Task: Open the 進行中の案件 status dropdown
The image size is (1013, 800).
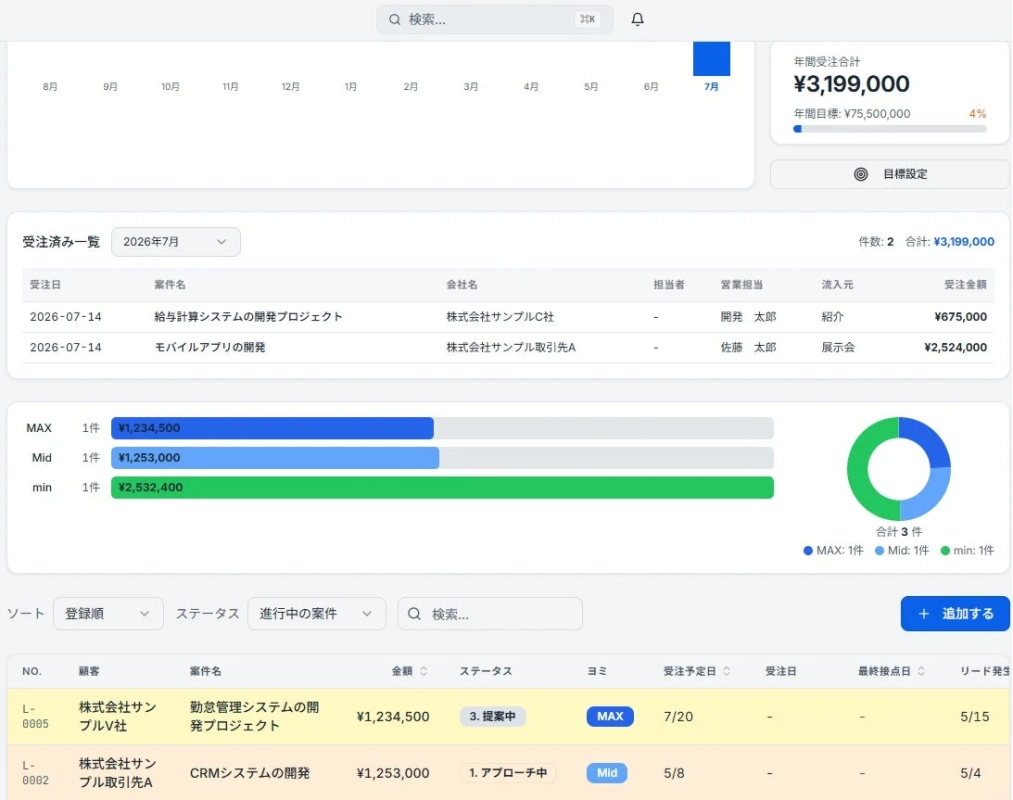Action: tap(317, 613)
